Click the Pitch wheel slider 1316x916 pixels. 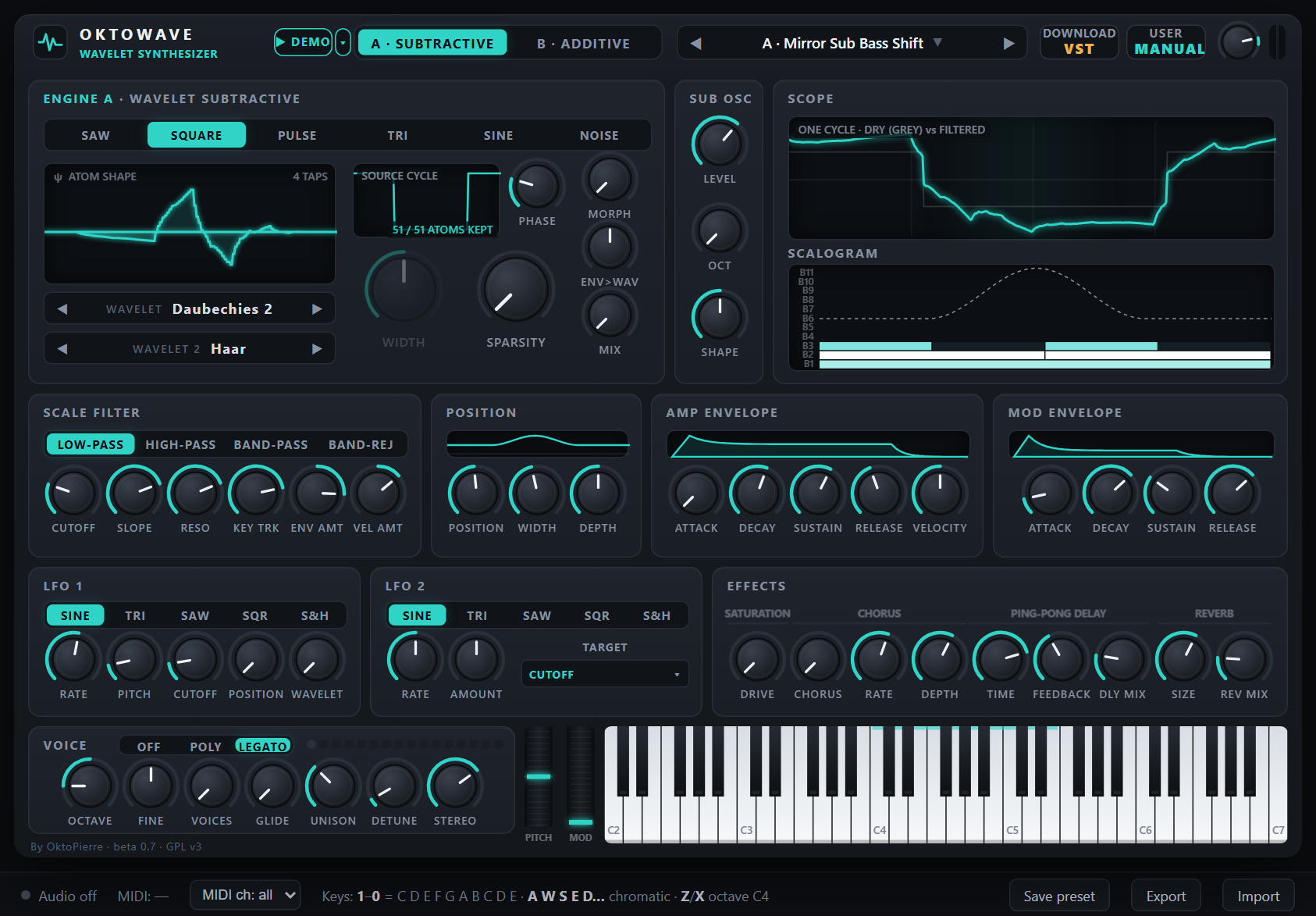click(x=539, y=777)
